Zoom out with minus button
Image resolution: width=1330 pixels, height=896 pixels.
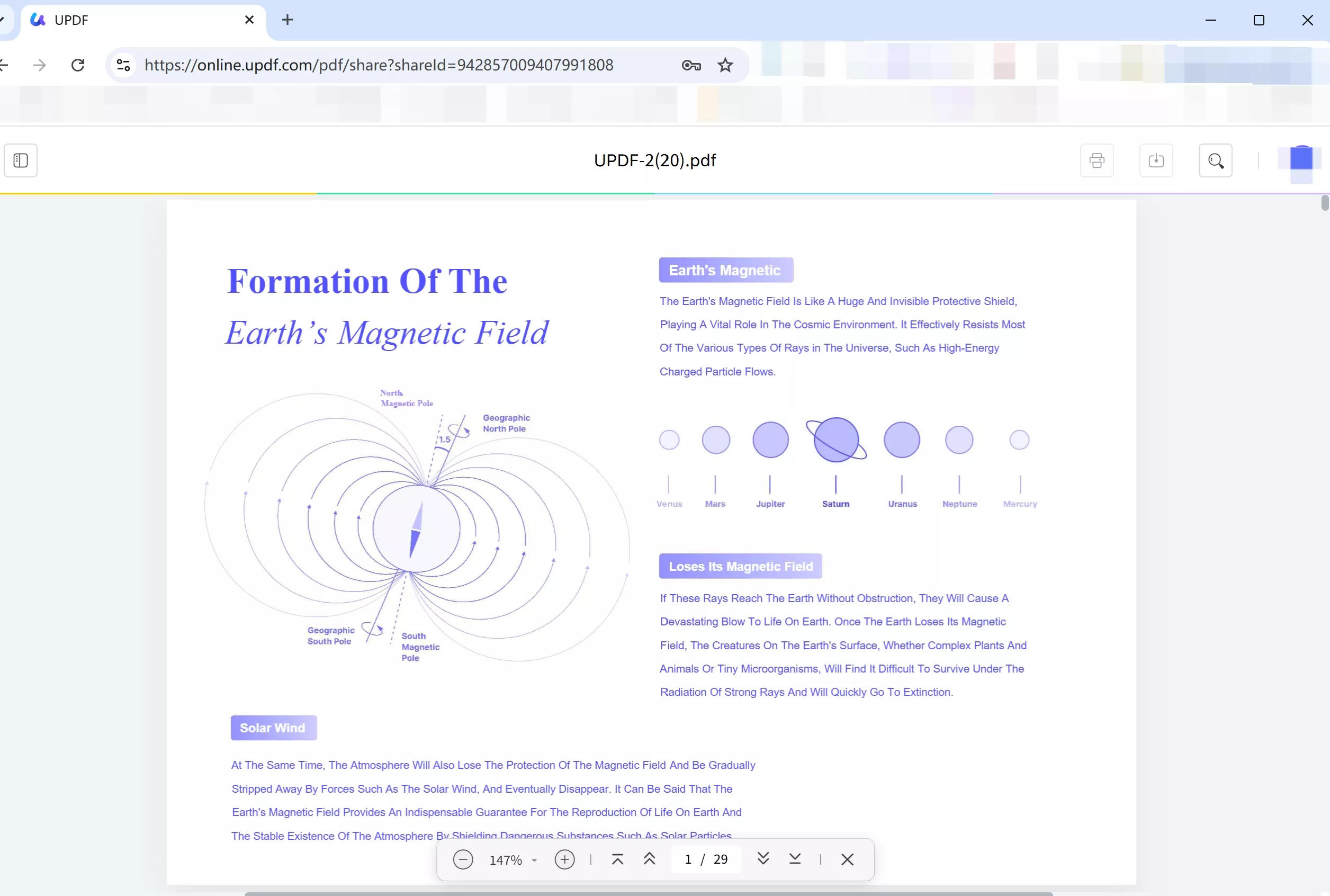463,859
